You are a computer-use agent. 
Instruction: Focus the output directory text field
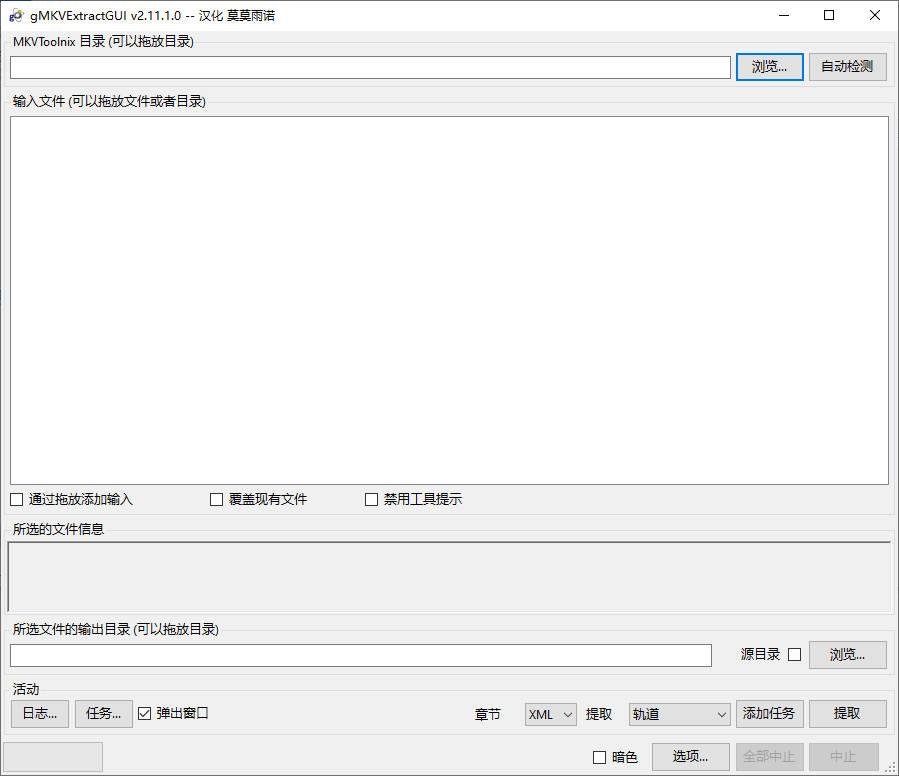click(361, 655)
